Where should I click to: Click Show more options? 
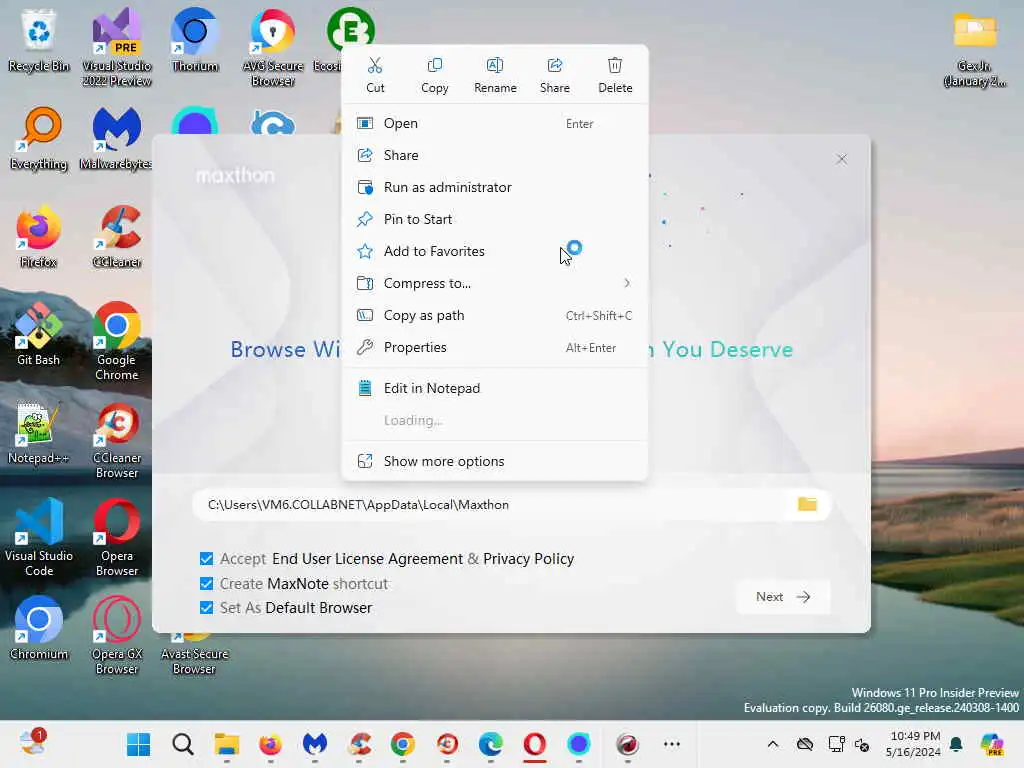click(495, 462)
